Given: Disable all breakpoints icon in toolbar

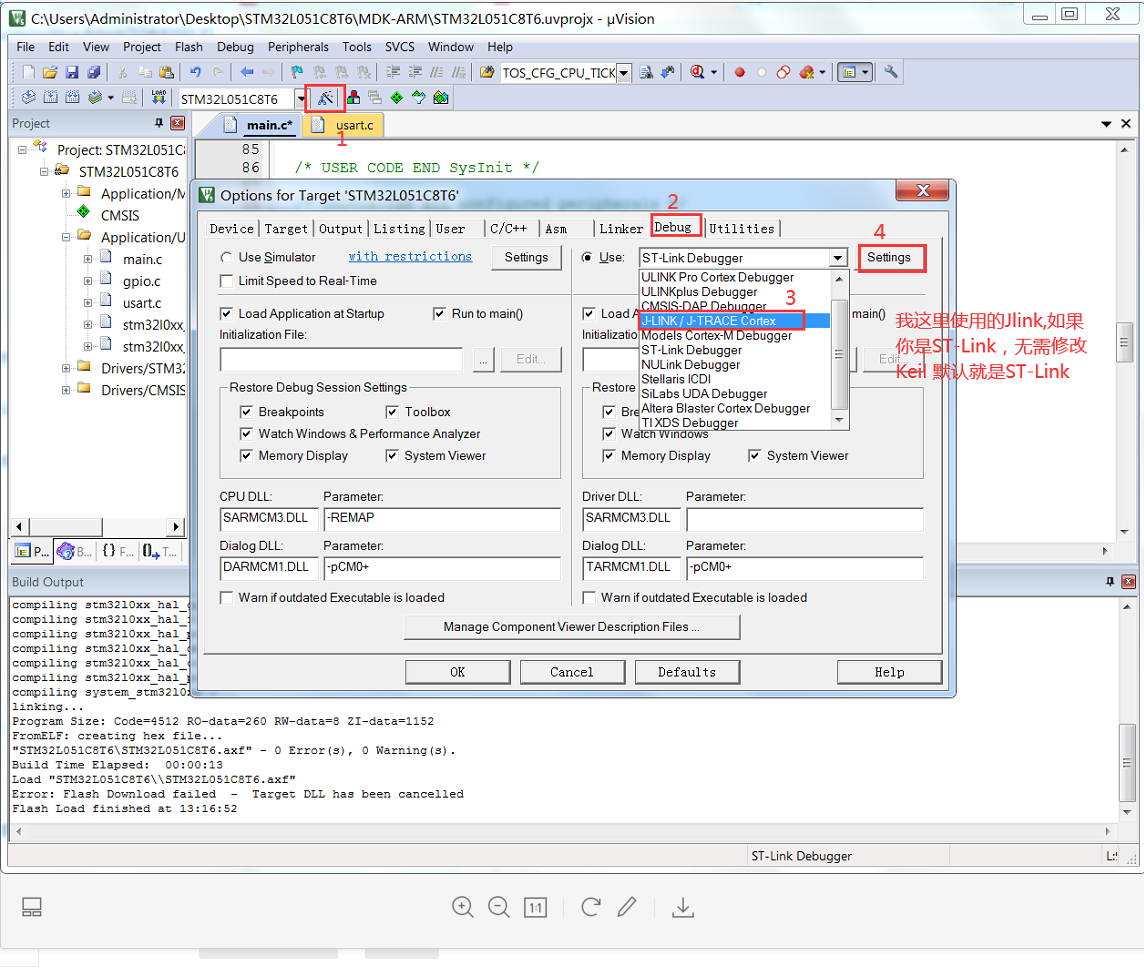Looking at the screenshot, I should click(783, 72).
